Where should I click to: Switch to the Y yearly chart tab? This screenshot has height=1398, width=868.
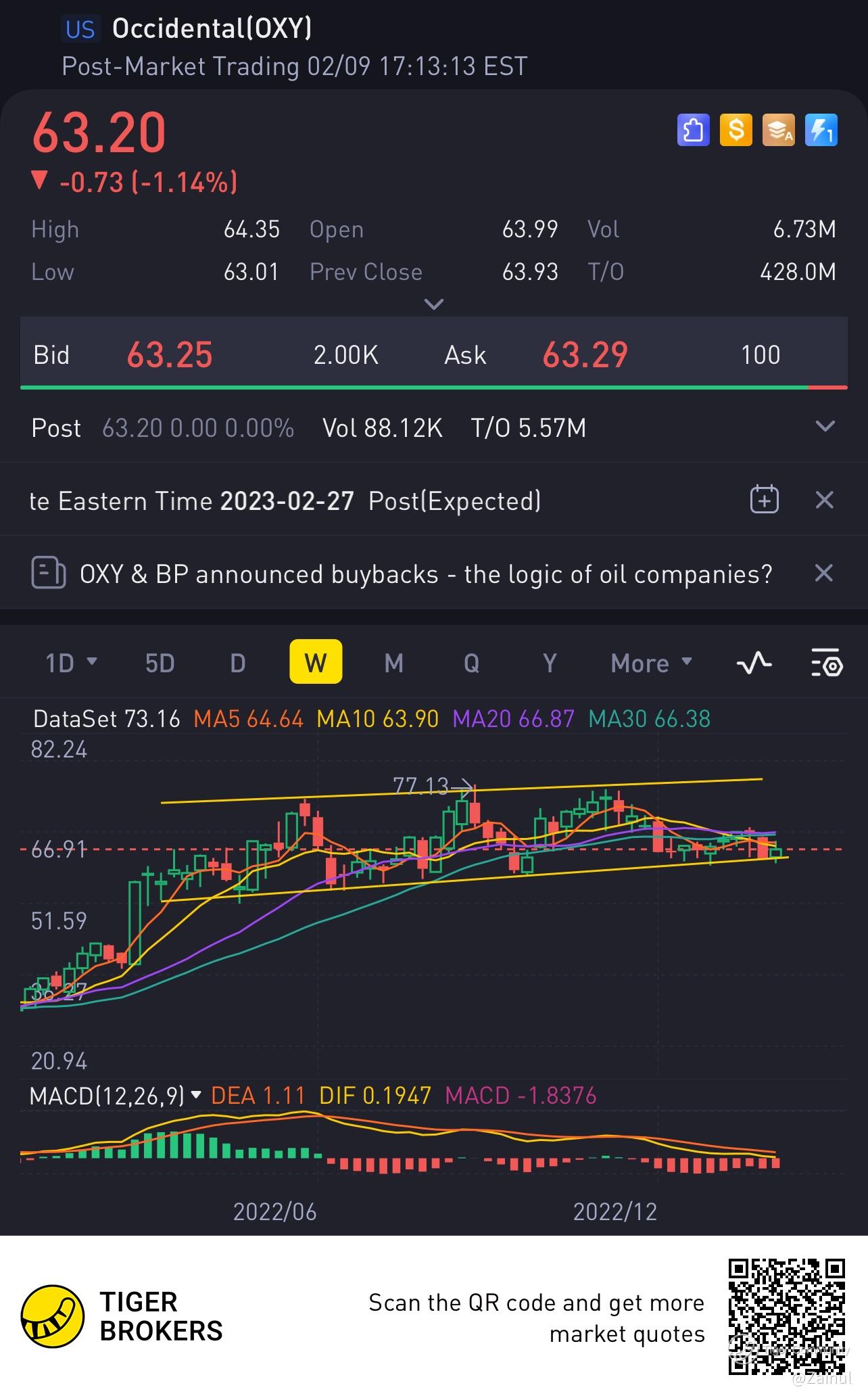pyautogui.click(x=550, y=663)
